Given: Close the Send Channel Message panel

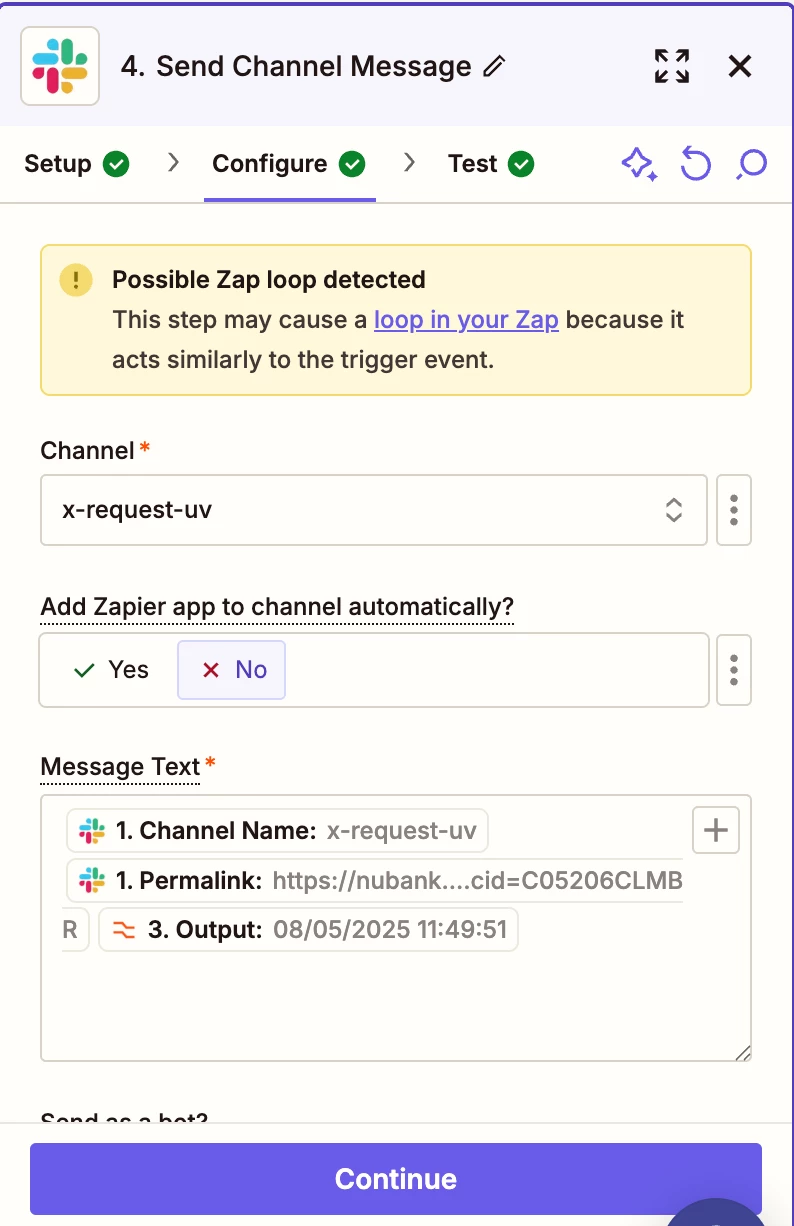Looking at the screenshot, I should 739,66.
